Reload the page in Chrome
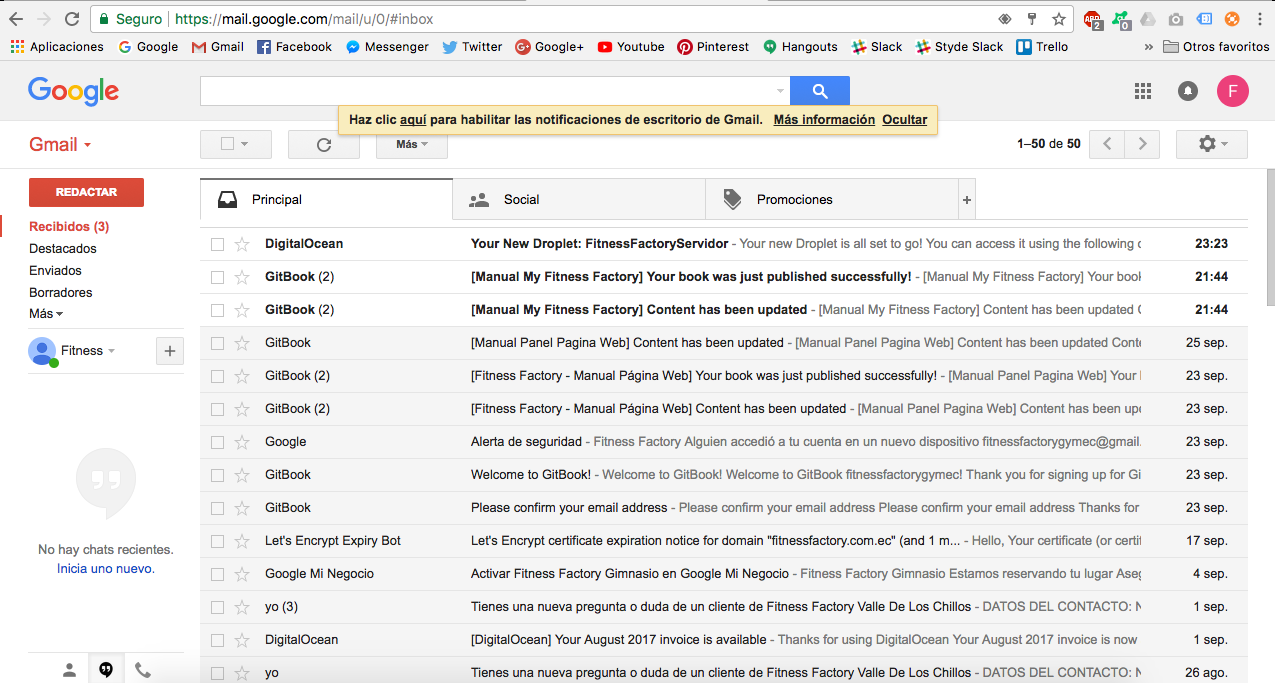Image resolution: width=1275 pixels, height=683 pixels. pyautogui.click(x=72, y=19)
